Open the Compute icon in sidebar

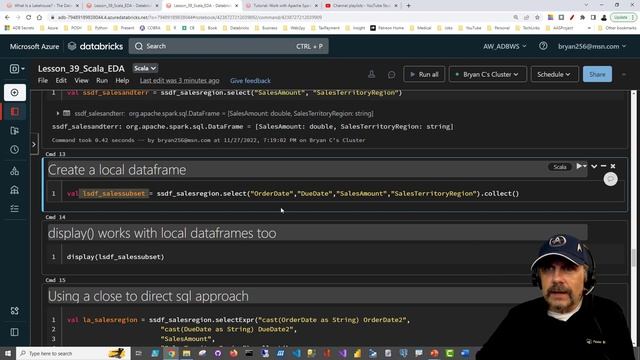pos(15,190)
